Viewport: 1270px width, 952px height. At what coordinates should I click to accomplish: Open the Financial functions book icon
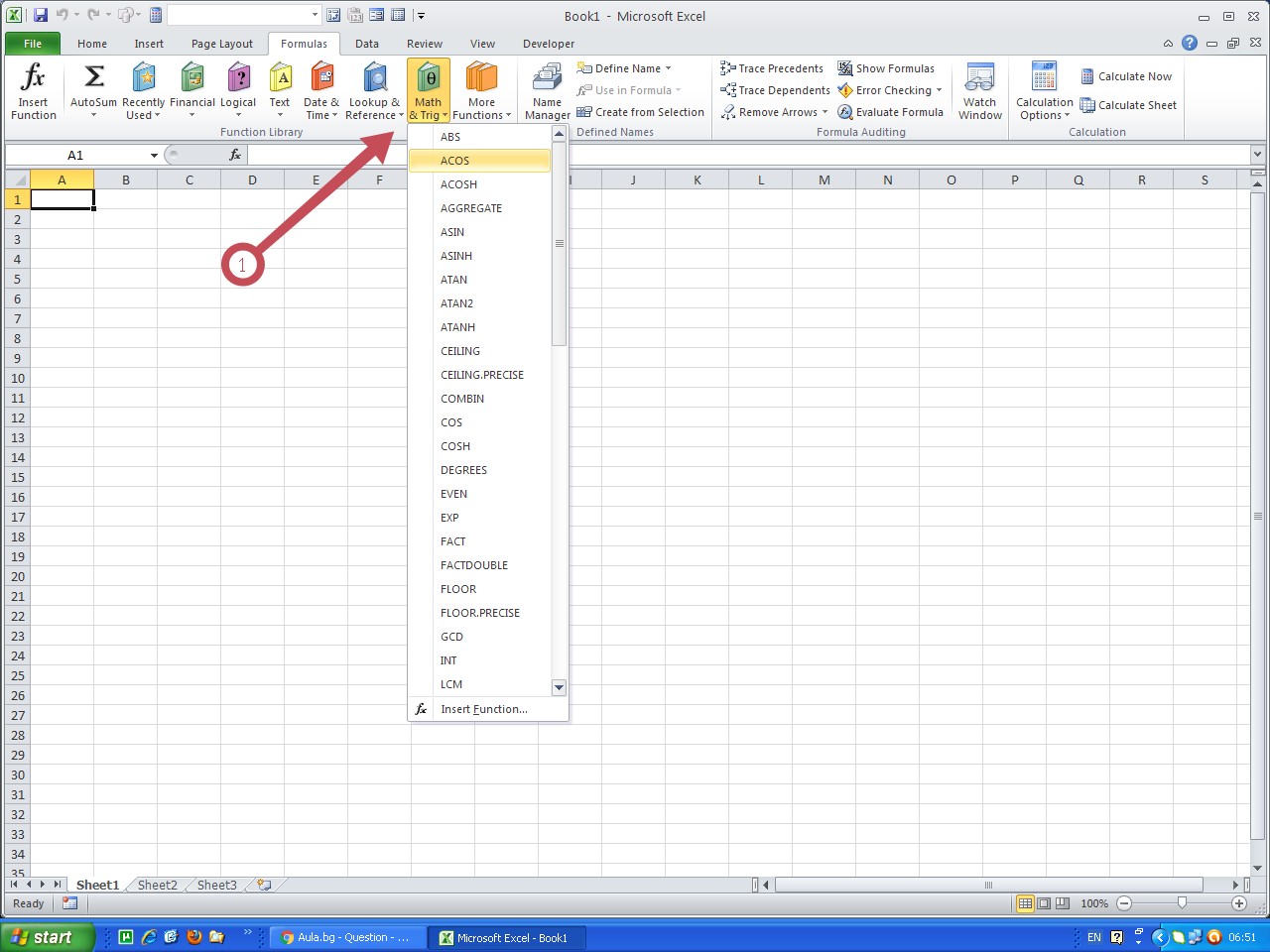point(191,78)
